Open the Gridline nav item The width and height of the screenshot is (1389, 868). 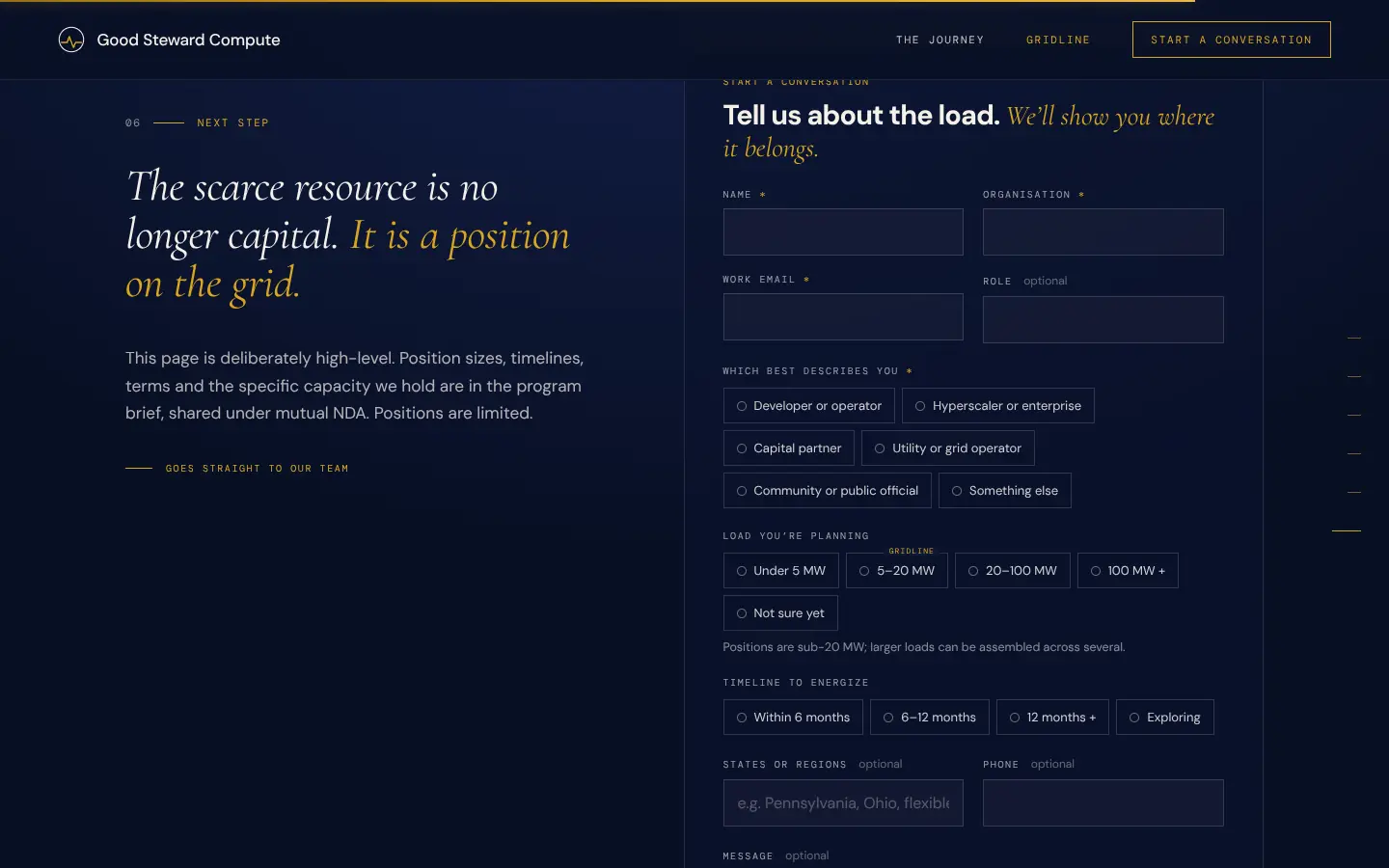(1058, 40)
